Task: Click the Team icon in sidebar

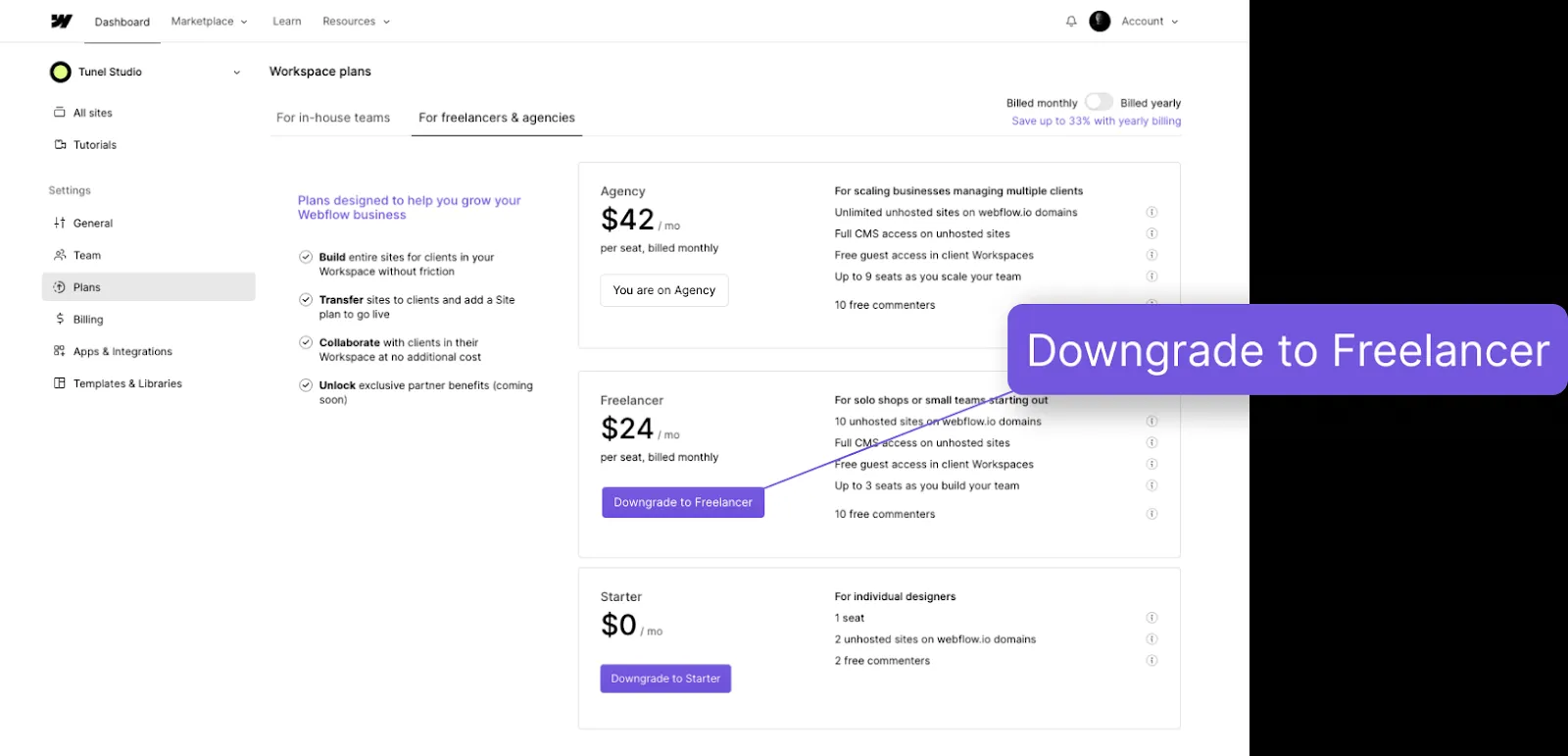Action: pyautogui.click(x=60, y=255)
